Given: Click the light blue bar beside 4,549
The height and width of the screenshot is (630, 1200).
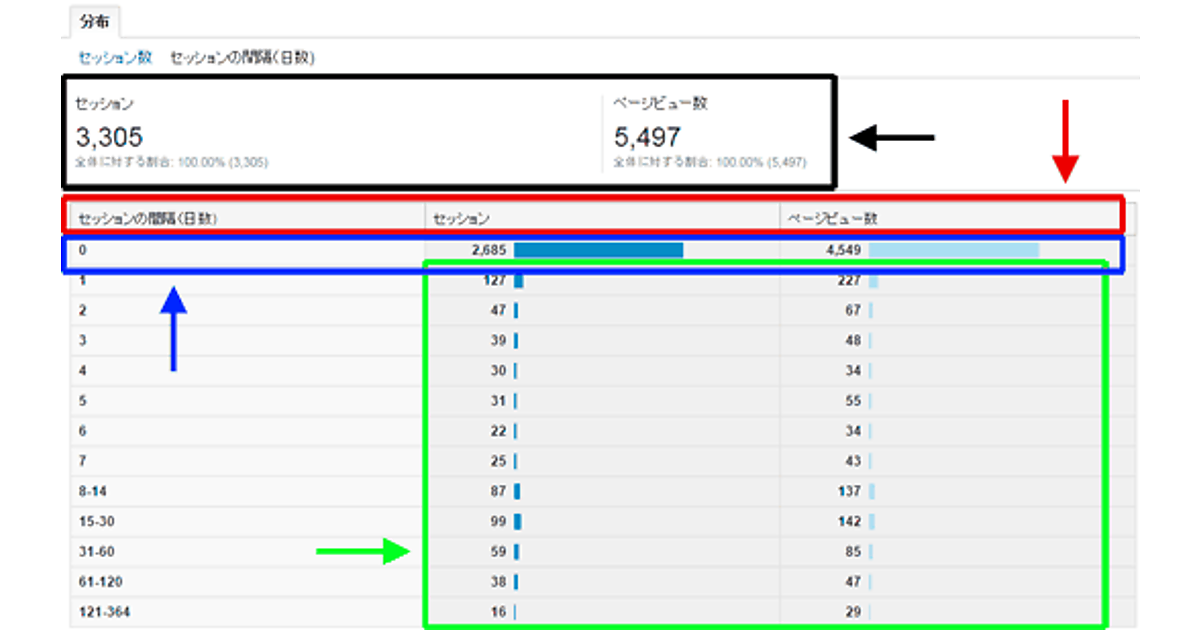Looking at the screenshot, I should pyautogui.click(x=953, y=250).
